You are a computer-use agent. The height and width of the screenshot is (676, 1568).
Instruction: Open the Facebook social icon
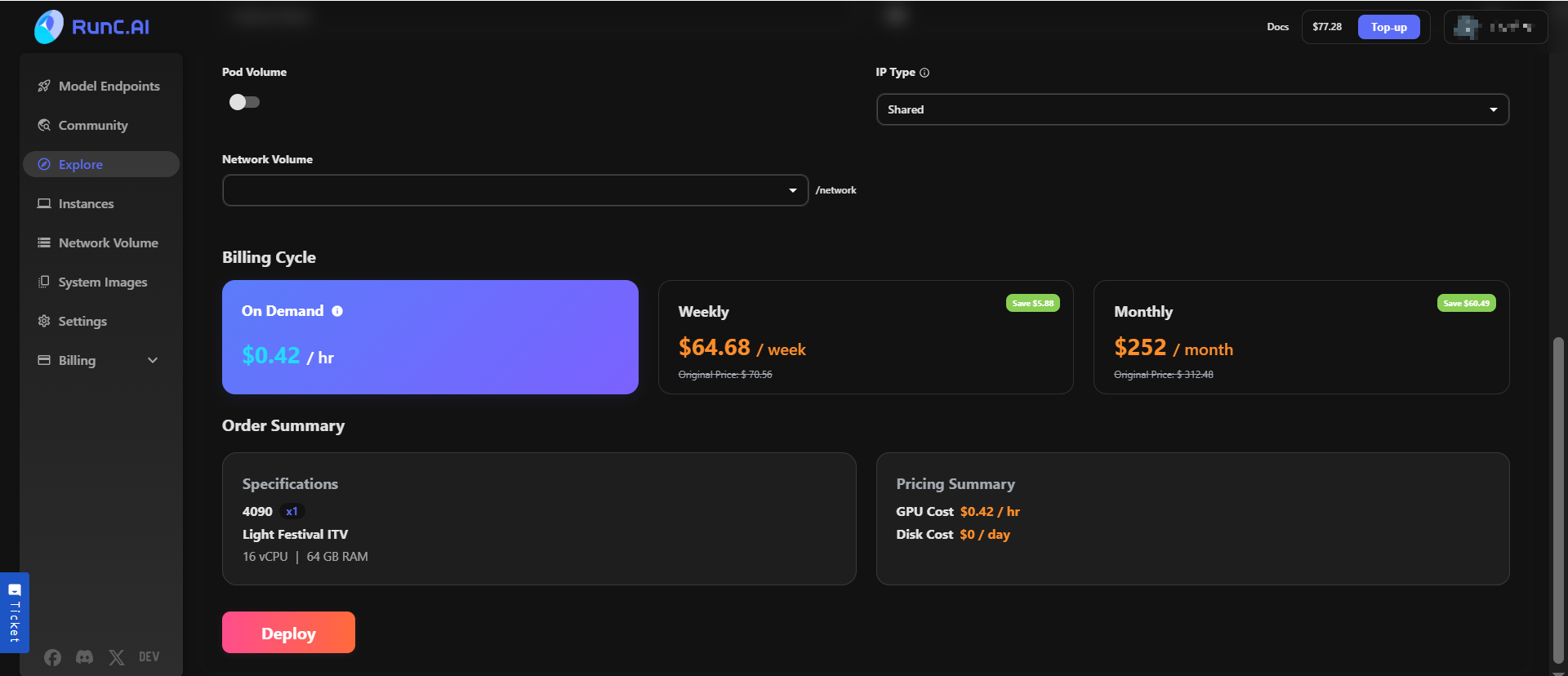(52, 657)
